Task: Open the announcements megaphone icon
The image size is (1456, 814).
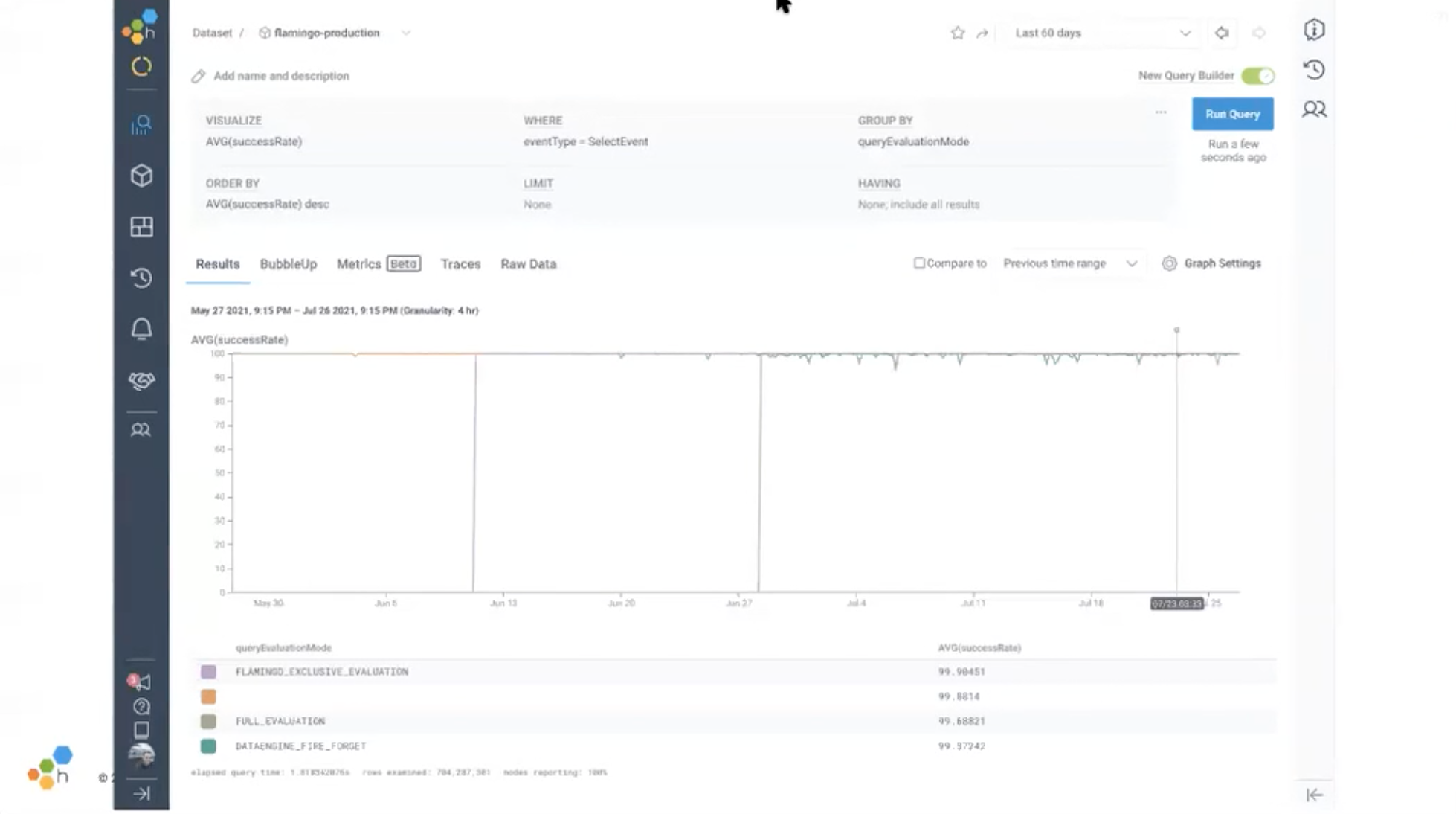Action: (140, 682)
